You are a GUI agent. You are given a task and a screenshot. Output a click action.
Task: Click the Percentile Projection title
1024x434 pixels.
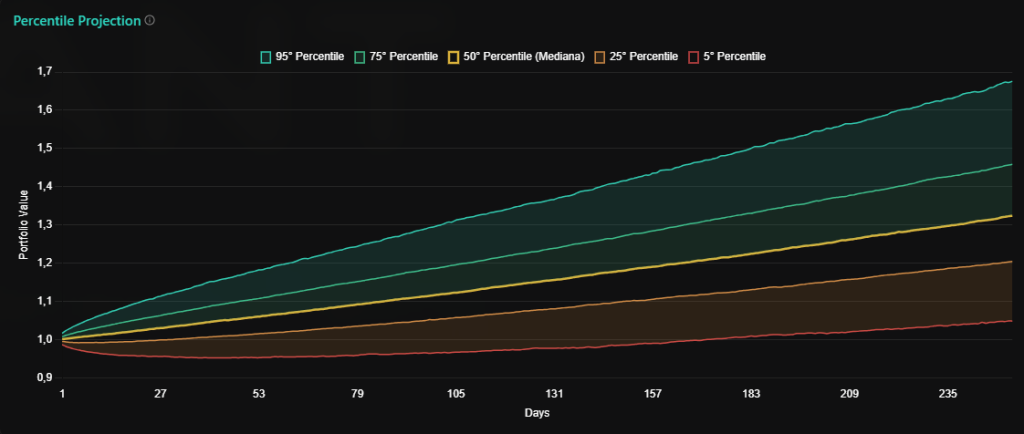76,20
